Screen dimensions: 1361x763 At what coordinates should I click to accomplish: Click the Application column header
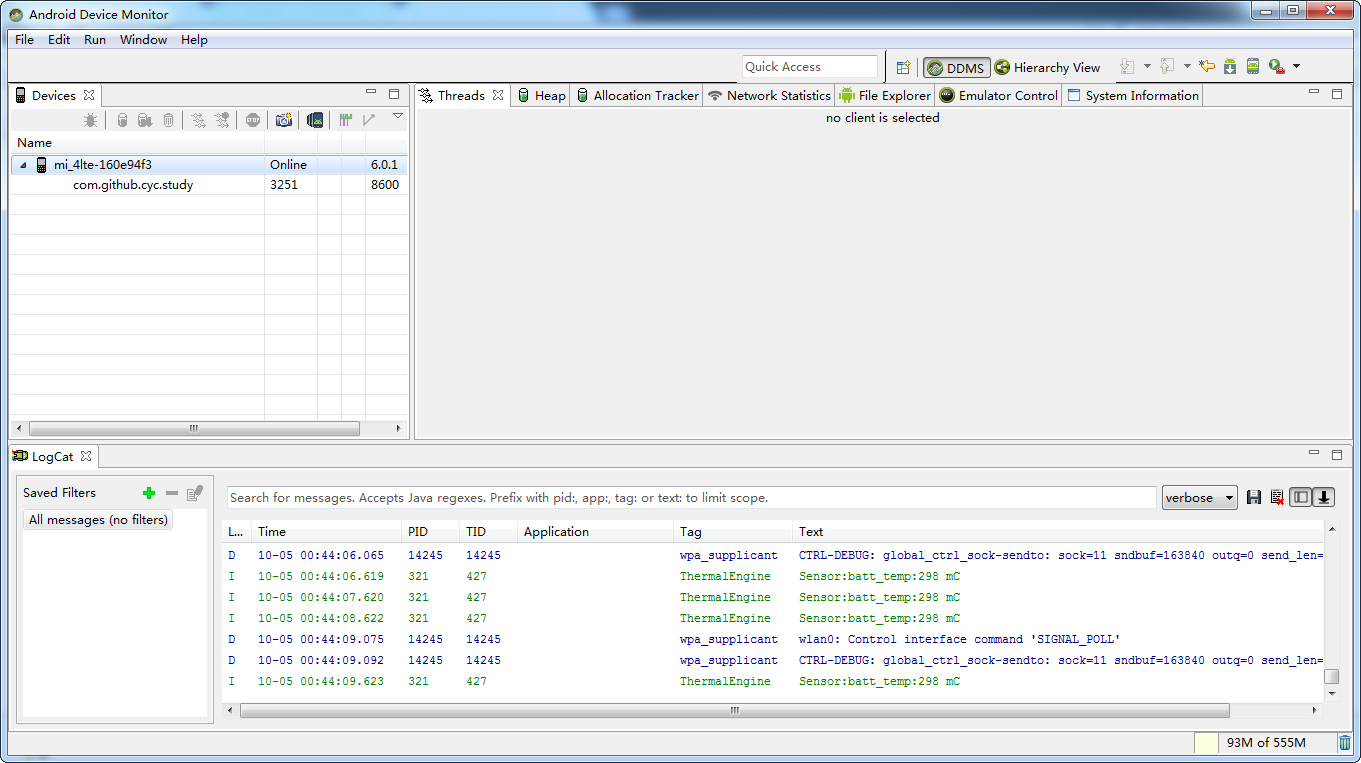(595, 532)
